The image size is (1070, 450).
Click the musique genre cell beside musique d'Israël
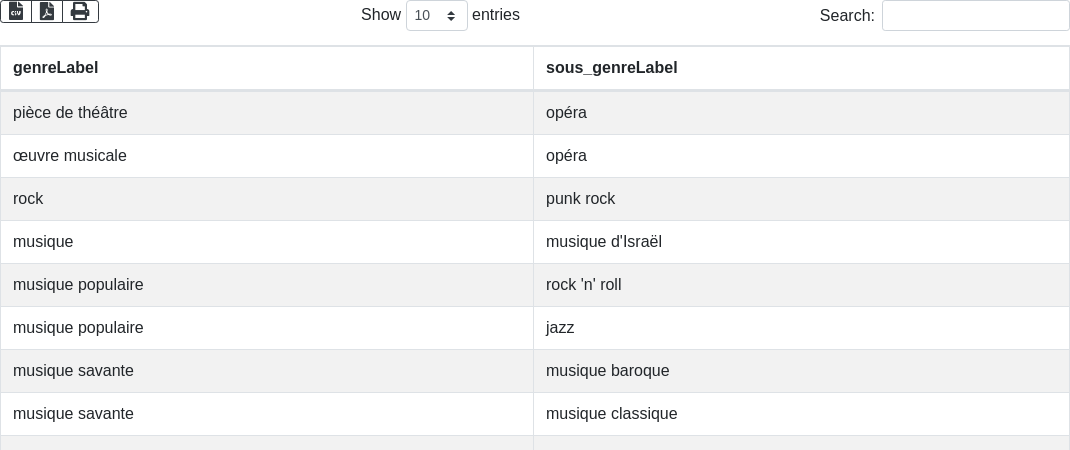tap(267, 242)
